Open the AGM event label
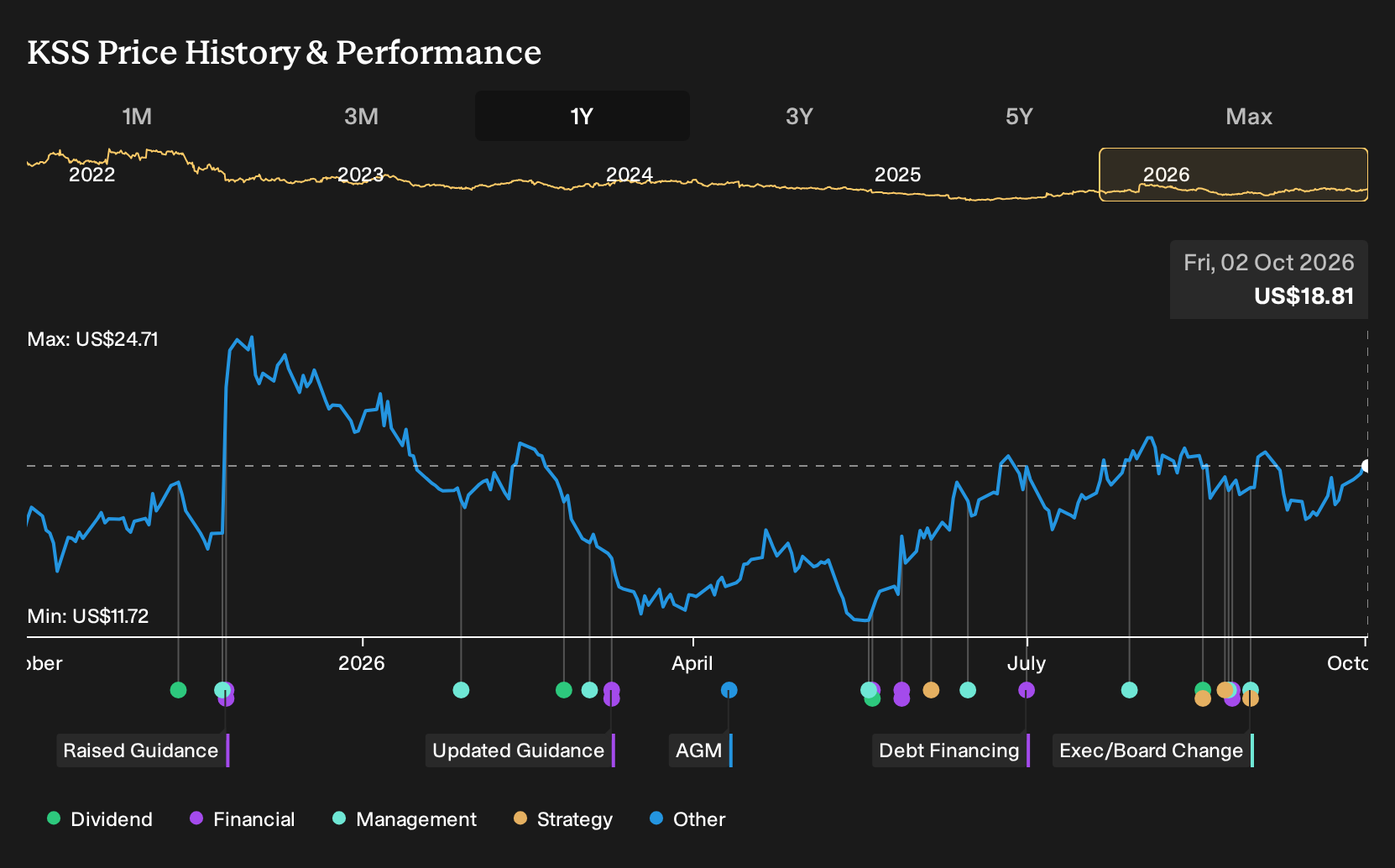 (701, 750)
